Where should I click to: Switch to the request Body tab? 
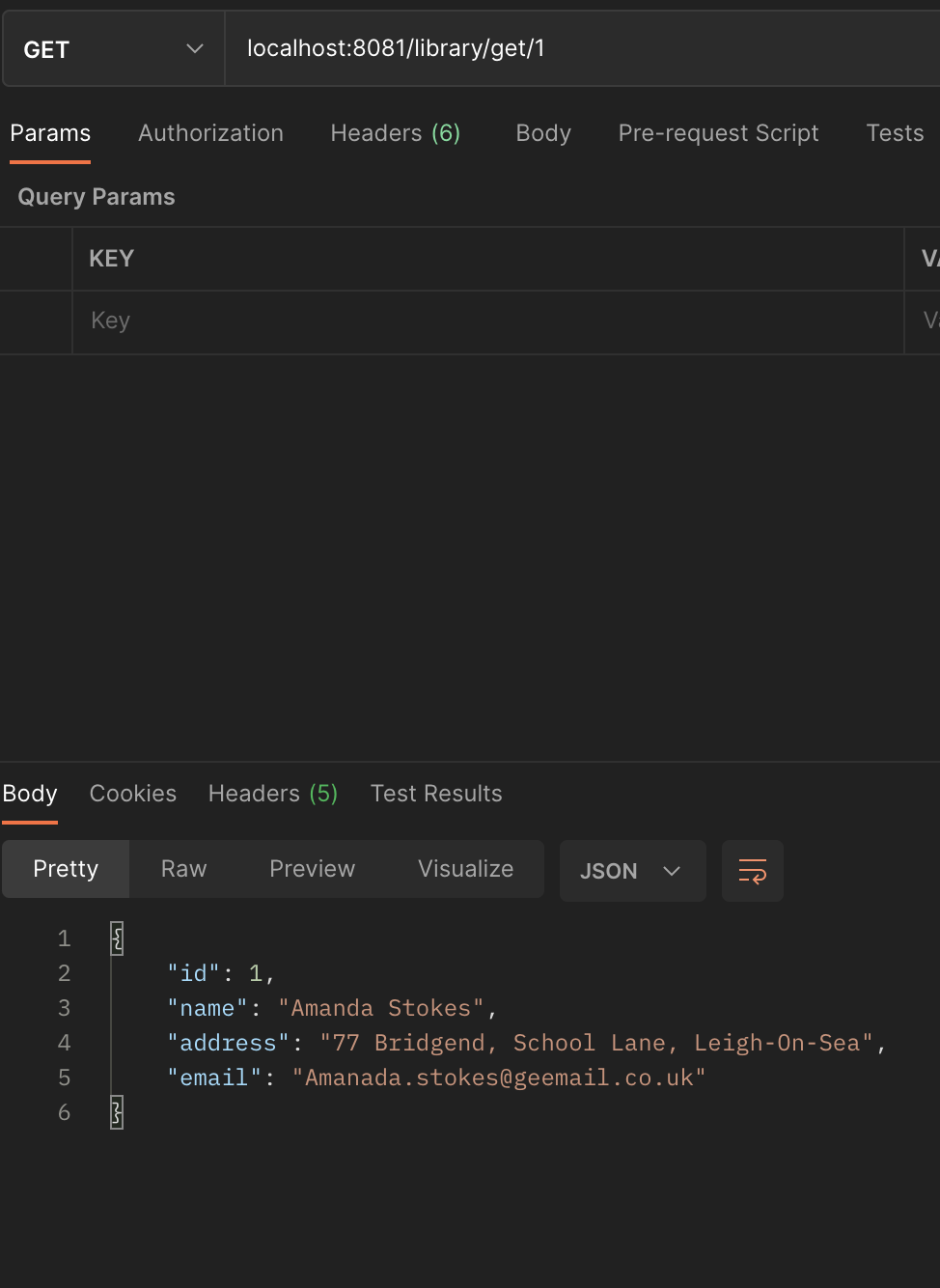543,133
